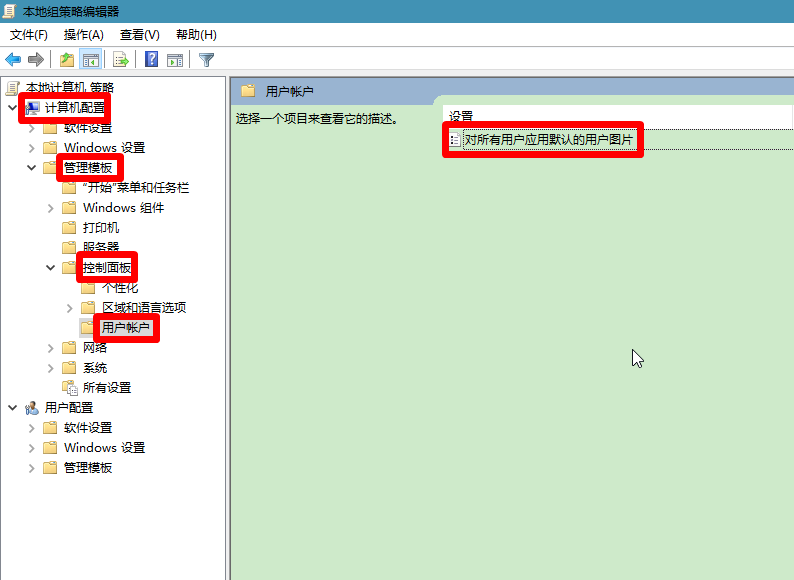Collapse the 控制面板 node
Viewport: 794px width, 580px height.
51,268
